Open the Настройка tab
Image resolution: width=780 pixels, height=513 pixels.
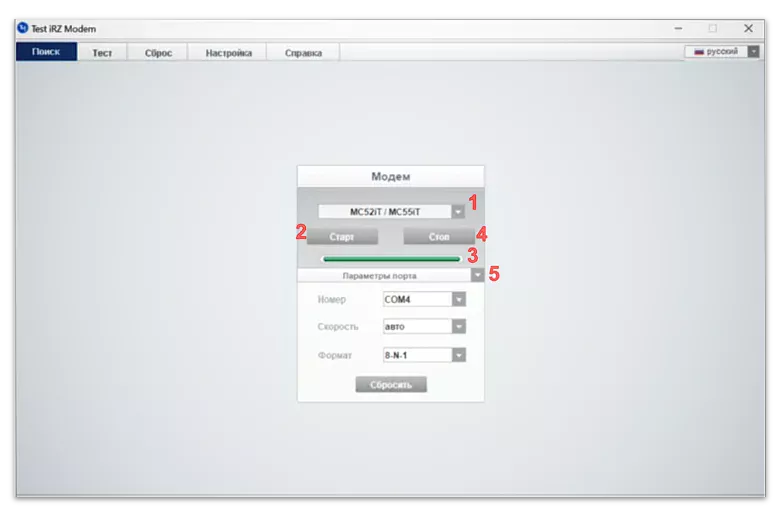[x=229, y=52]
